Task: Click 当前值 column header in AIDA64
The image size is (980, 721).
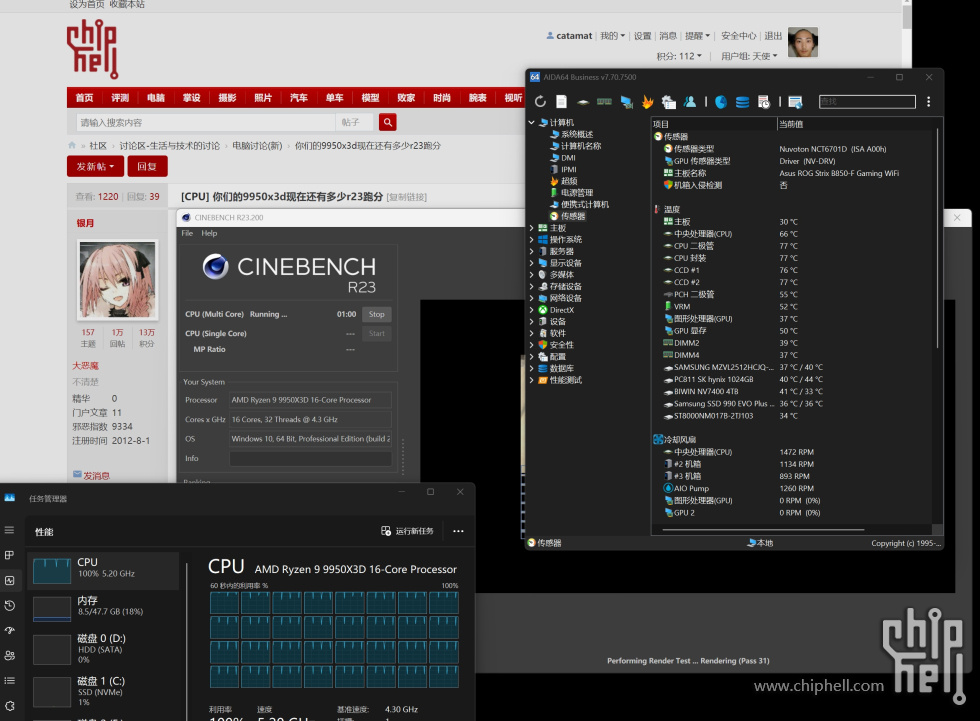Action: (x=791, y=124)
